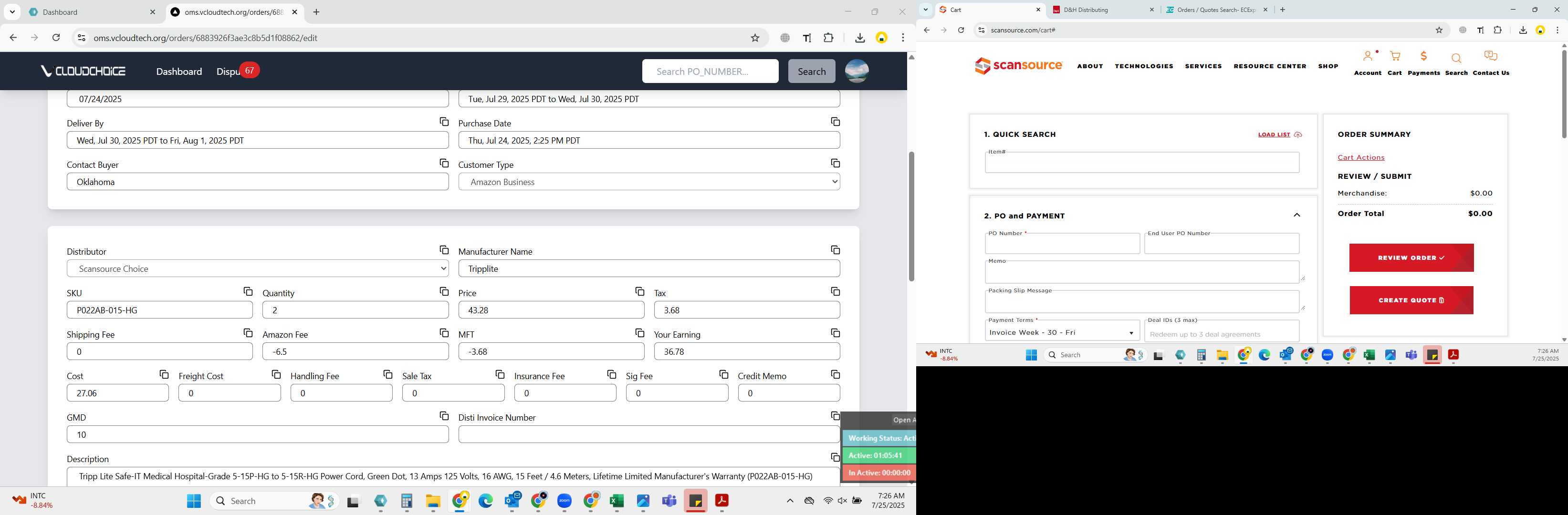Screen dimensions: 1568x515
Task: Copy the Cost field value
Action: 164,374
